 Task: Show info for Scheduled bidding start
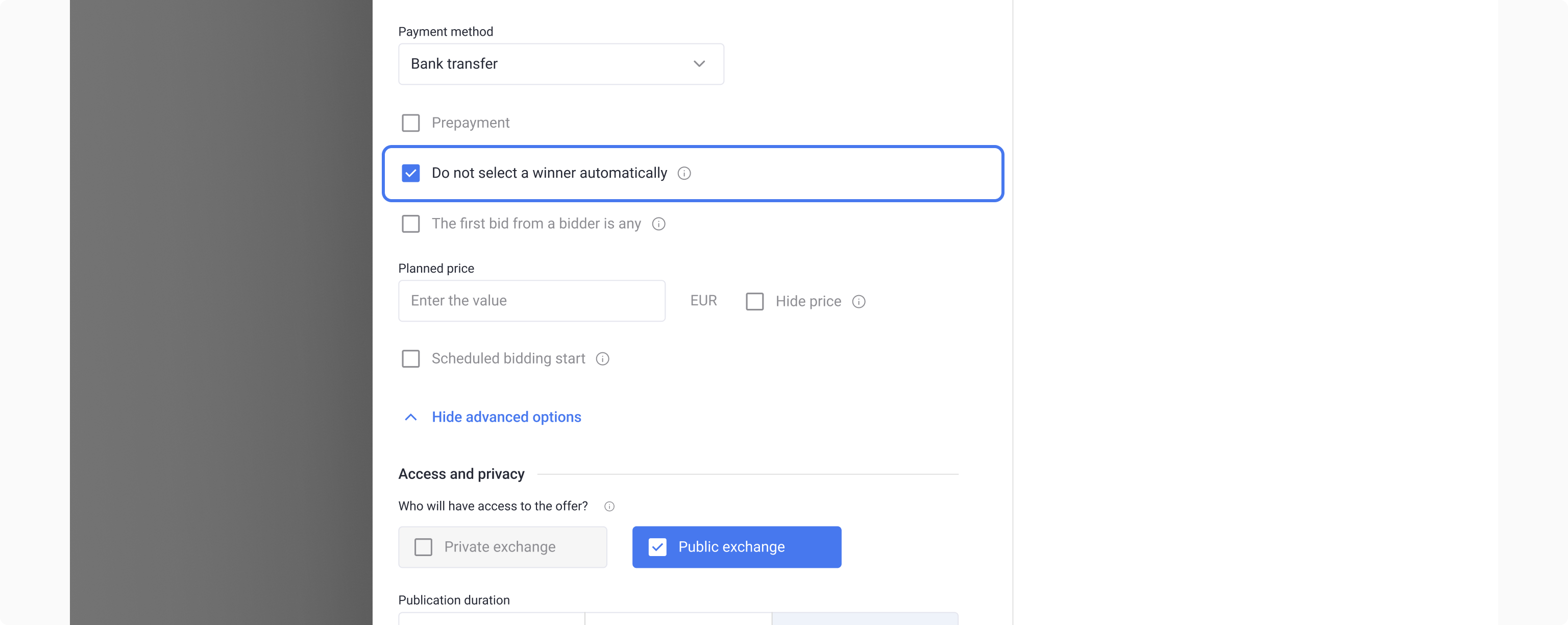[602, 359]
